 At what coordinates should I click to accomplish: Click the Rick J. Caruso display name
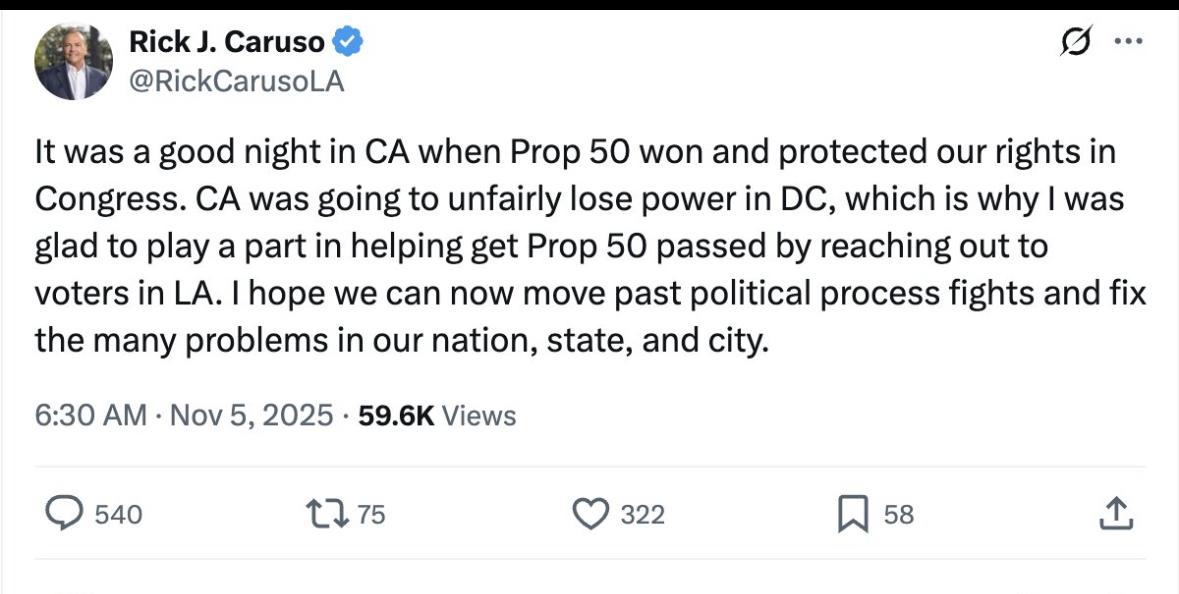pos(227,42)
